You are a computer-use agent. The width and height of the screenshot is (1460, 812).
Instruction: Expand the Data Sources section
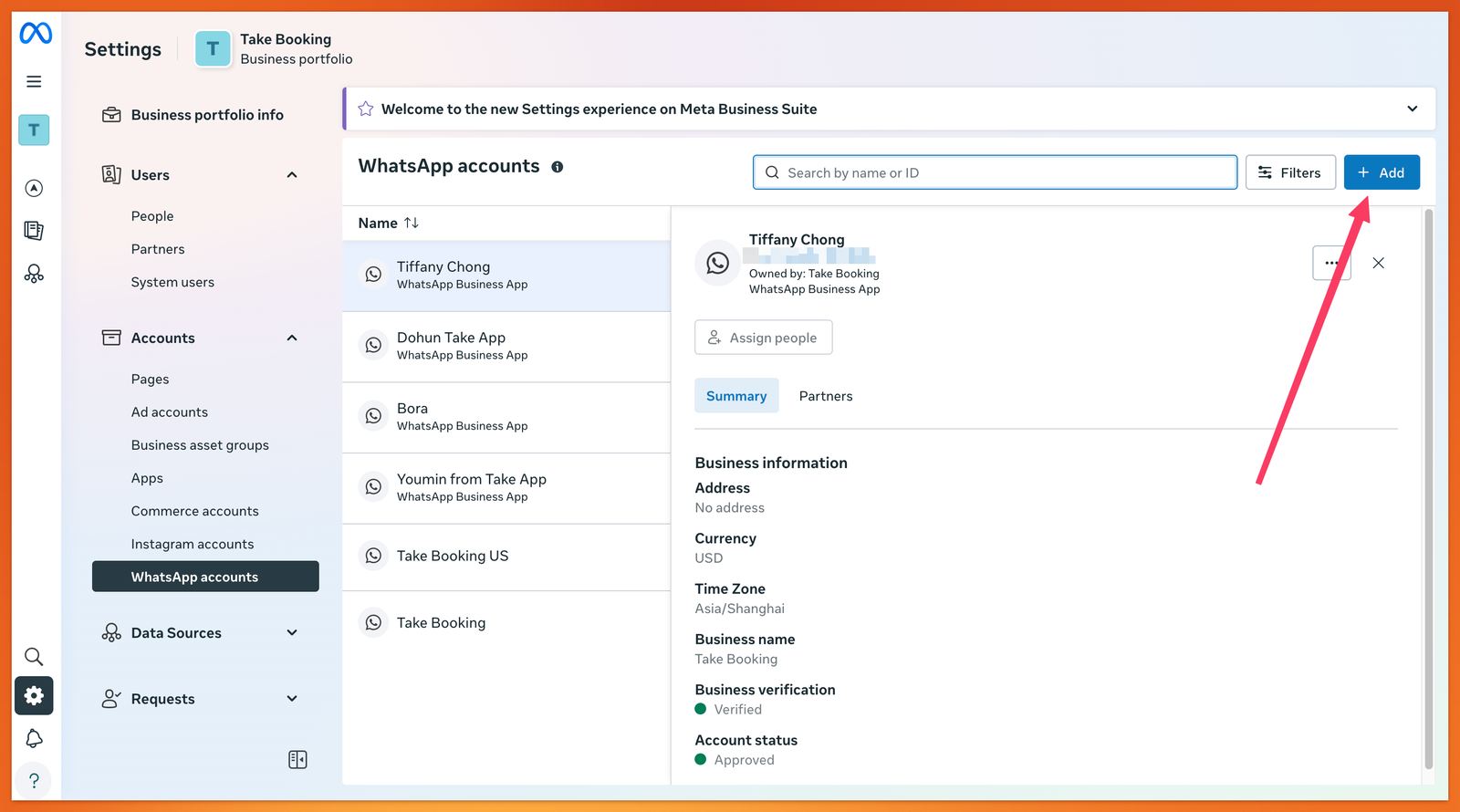pos(292,632)
